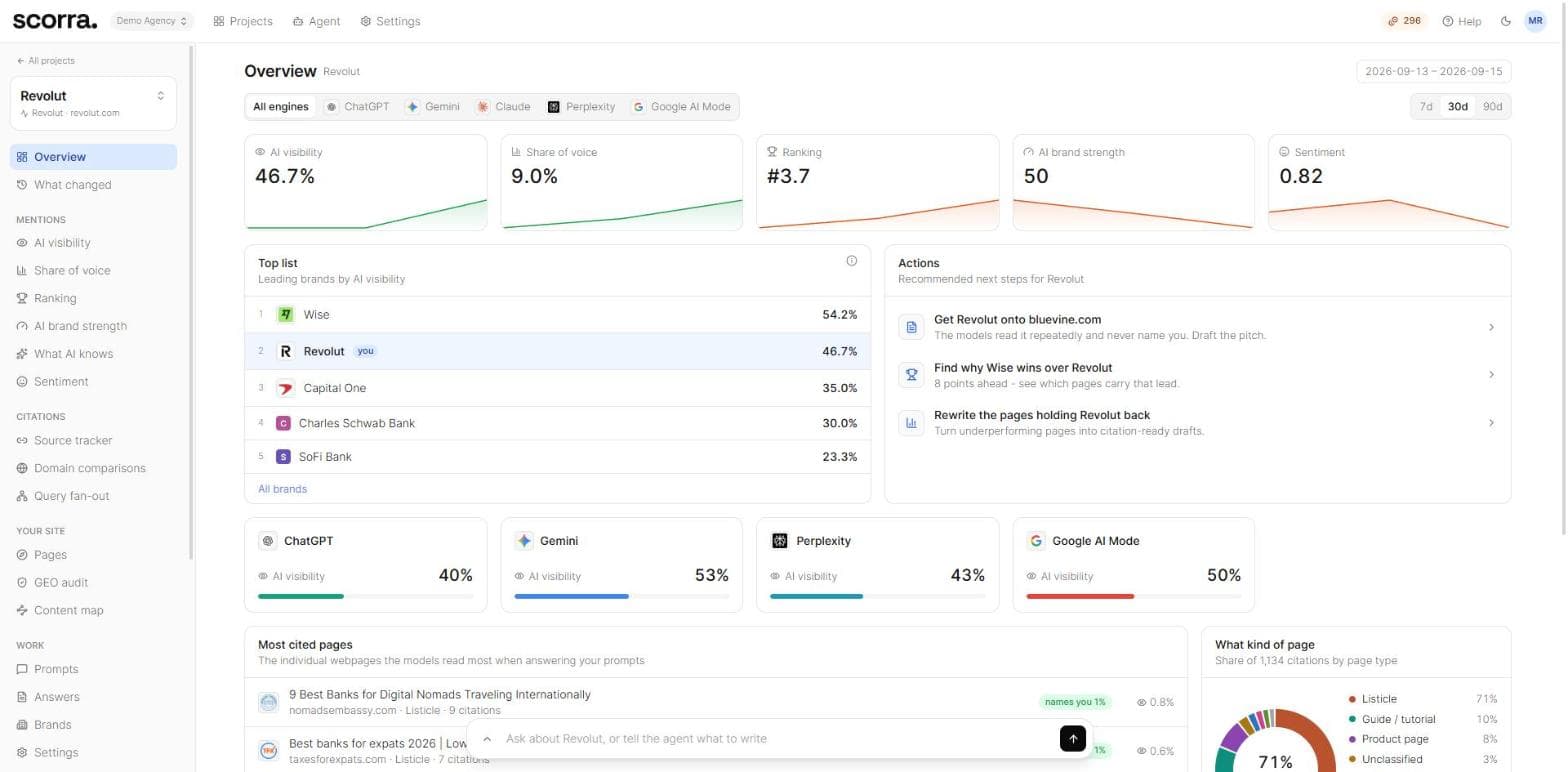Filter by Claude engine tab
1568x772 pixels.
coord(503,107)
